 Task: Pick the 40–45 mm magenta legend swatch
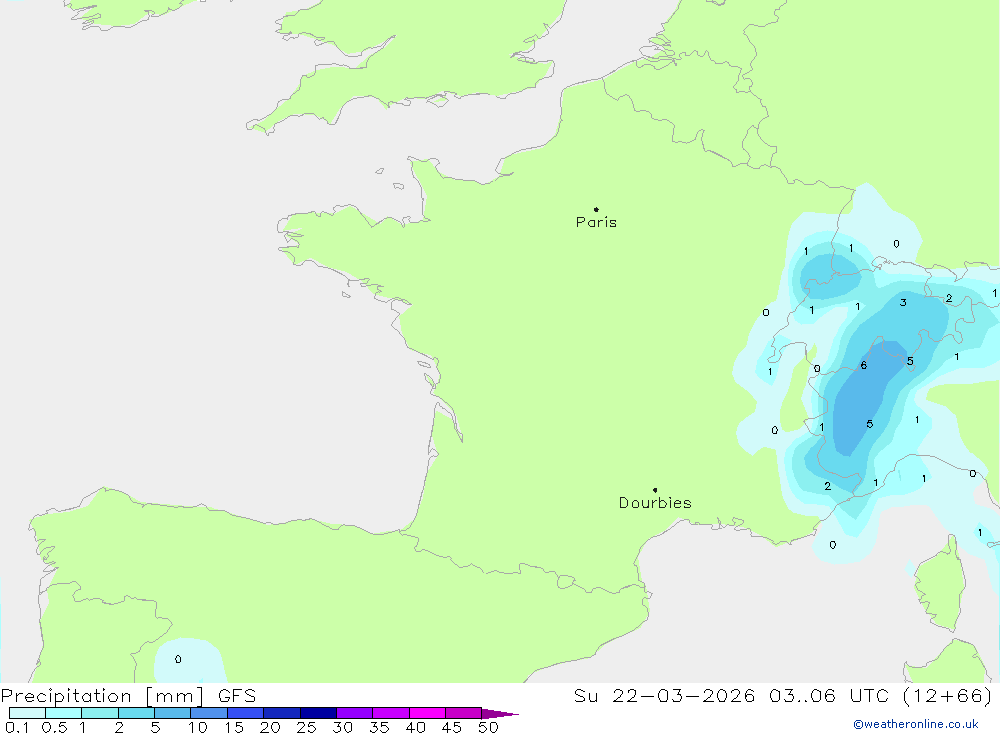[427, 713]
